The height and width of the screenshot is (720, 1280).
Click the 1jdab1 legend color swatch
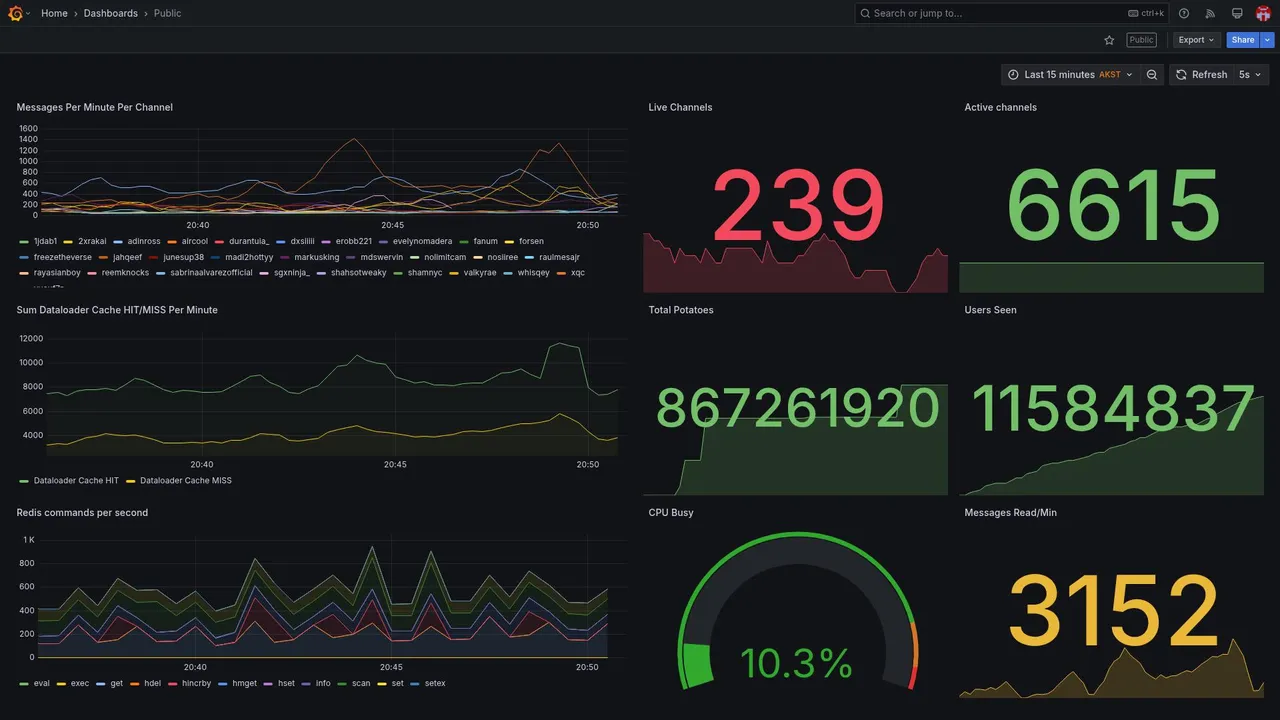coord(24,241)
